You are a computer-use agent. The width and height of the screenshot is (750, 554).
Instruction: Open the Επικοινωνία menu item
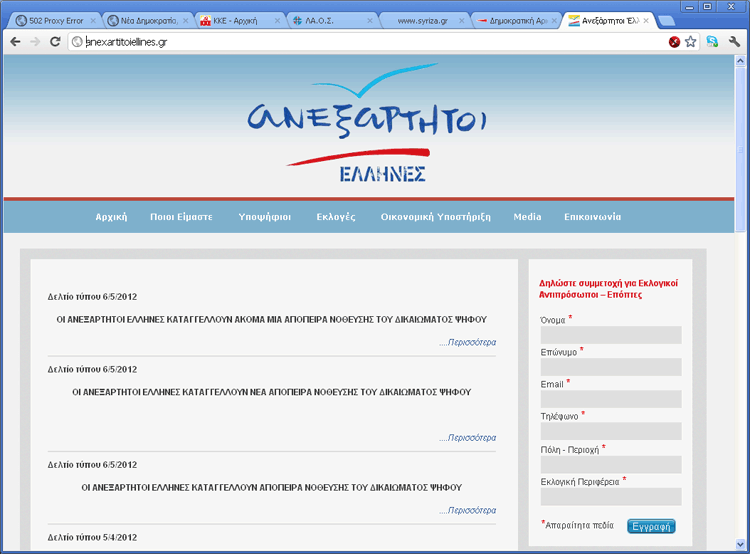click(x=593, y=217)
